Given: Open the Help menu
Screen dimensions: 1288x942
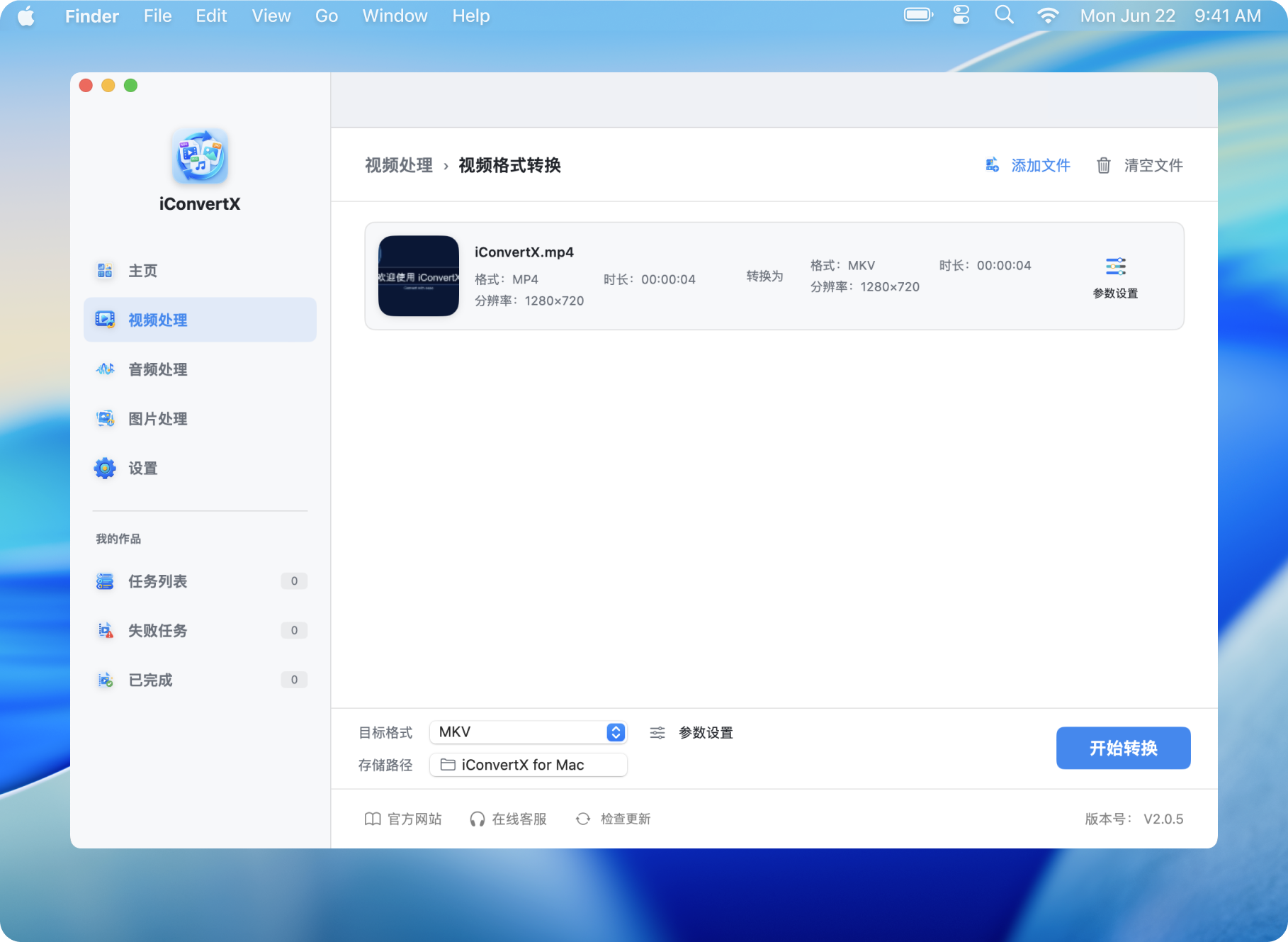Looking at the screenshot, I should (471, 16).
